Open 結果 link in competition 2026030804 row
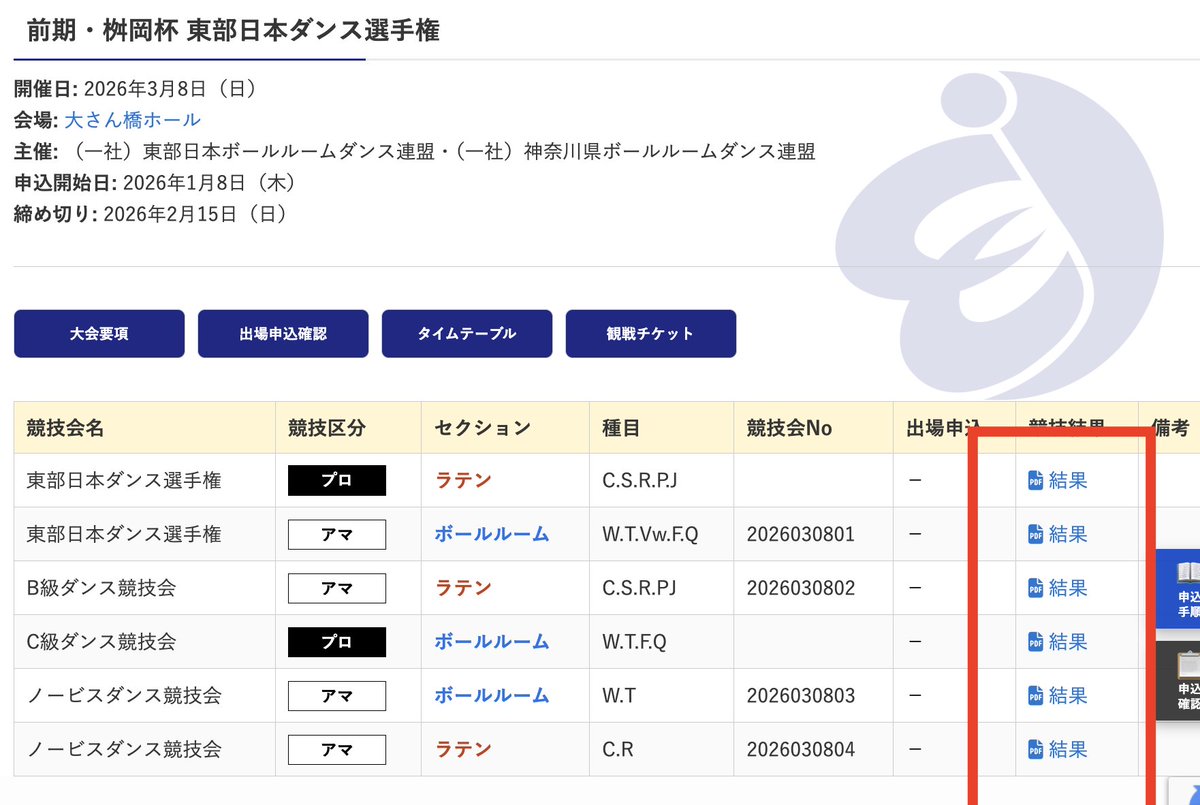 click(1068, 750)
